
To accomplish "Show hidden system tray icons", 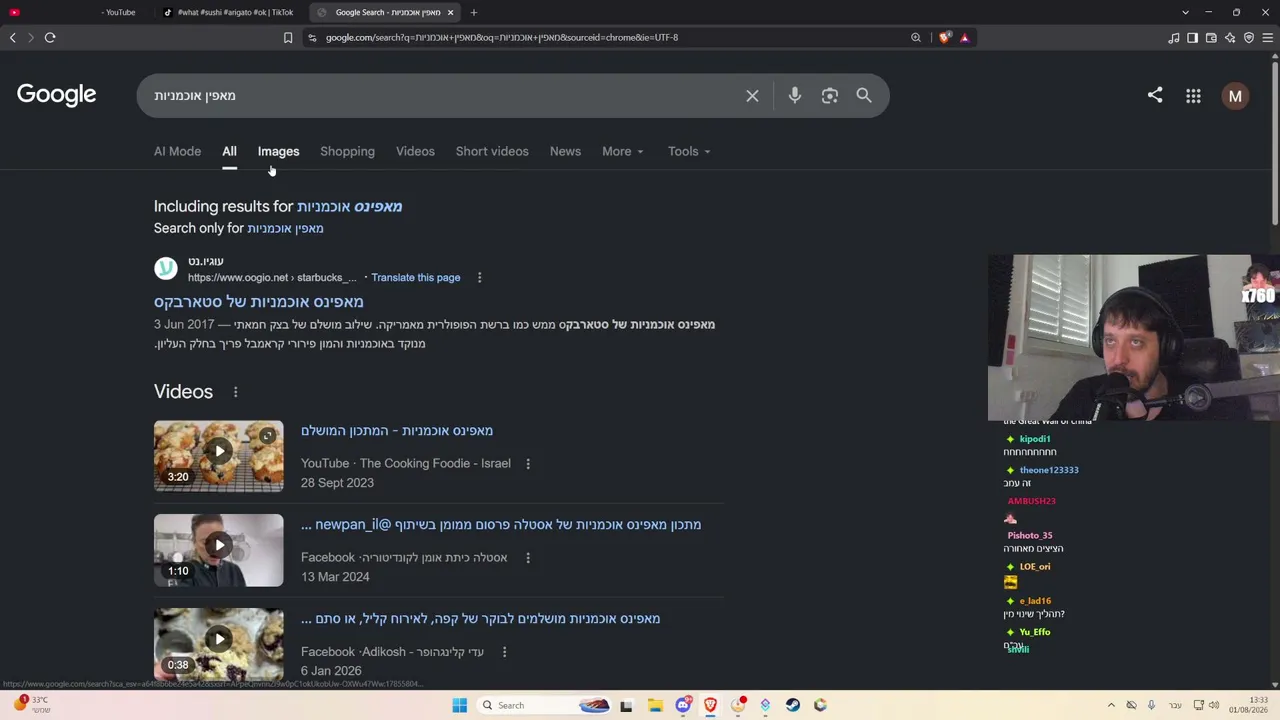I will [1111, 705].
